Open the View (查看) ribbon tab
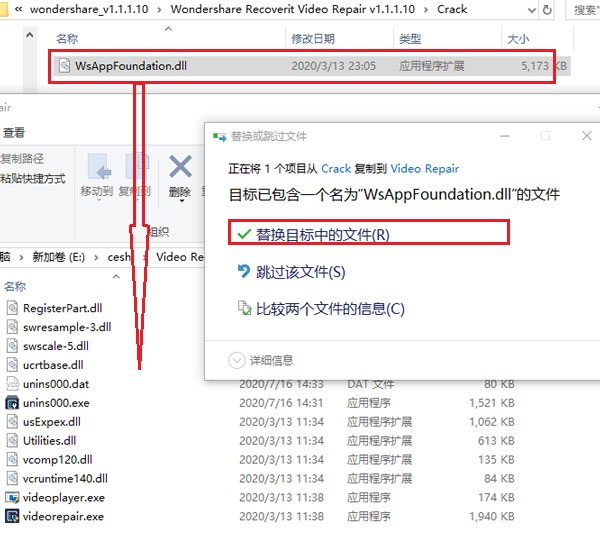The height and width of the screenshot is (537, 600). pos(14,133)
